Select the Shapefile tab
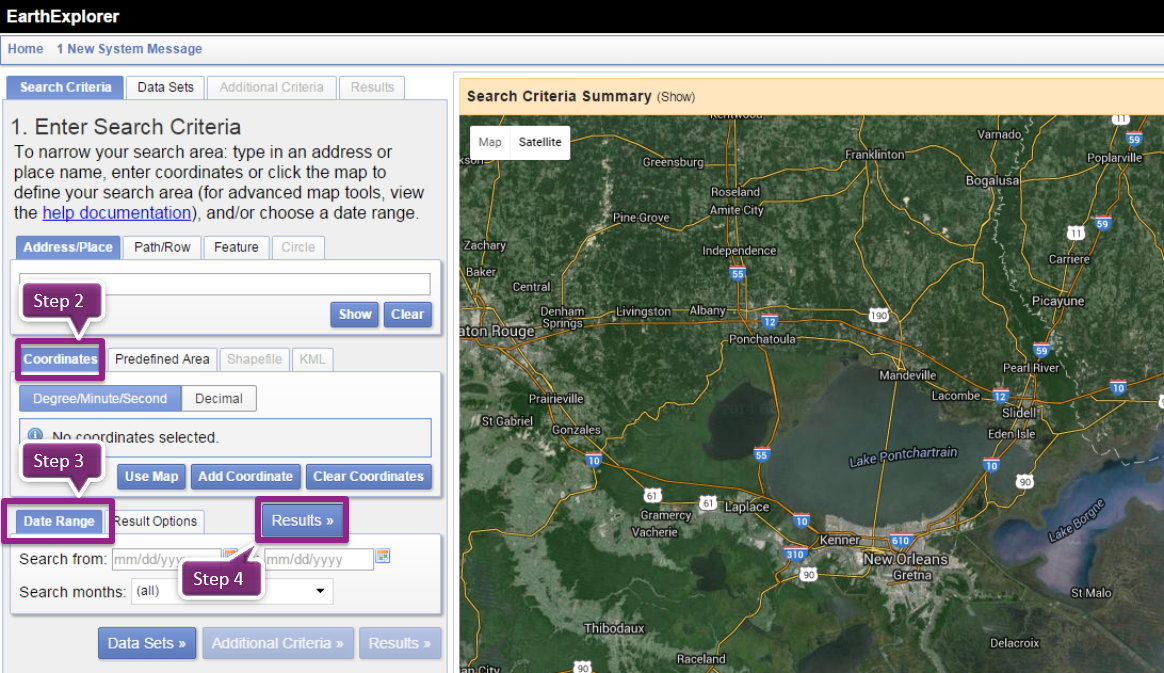1164x673 pixels. 255,359
